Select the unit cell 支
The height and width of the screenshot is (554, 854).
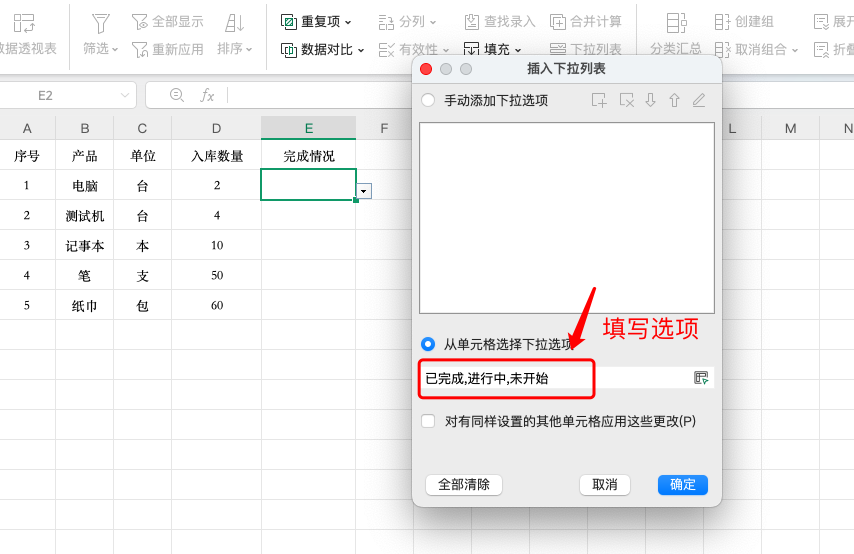(x=142, y=276)
